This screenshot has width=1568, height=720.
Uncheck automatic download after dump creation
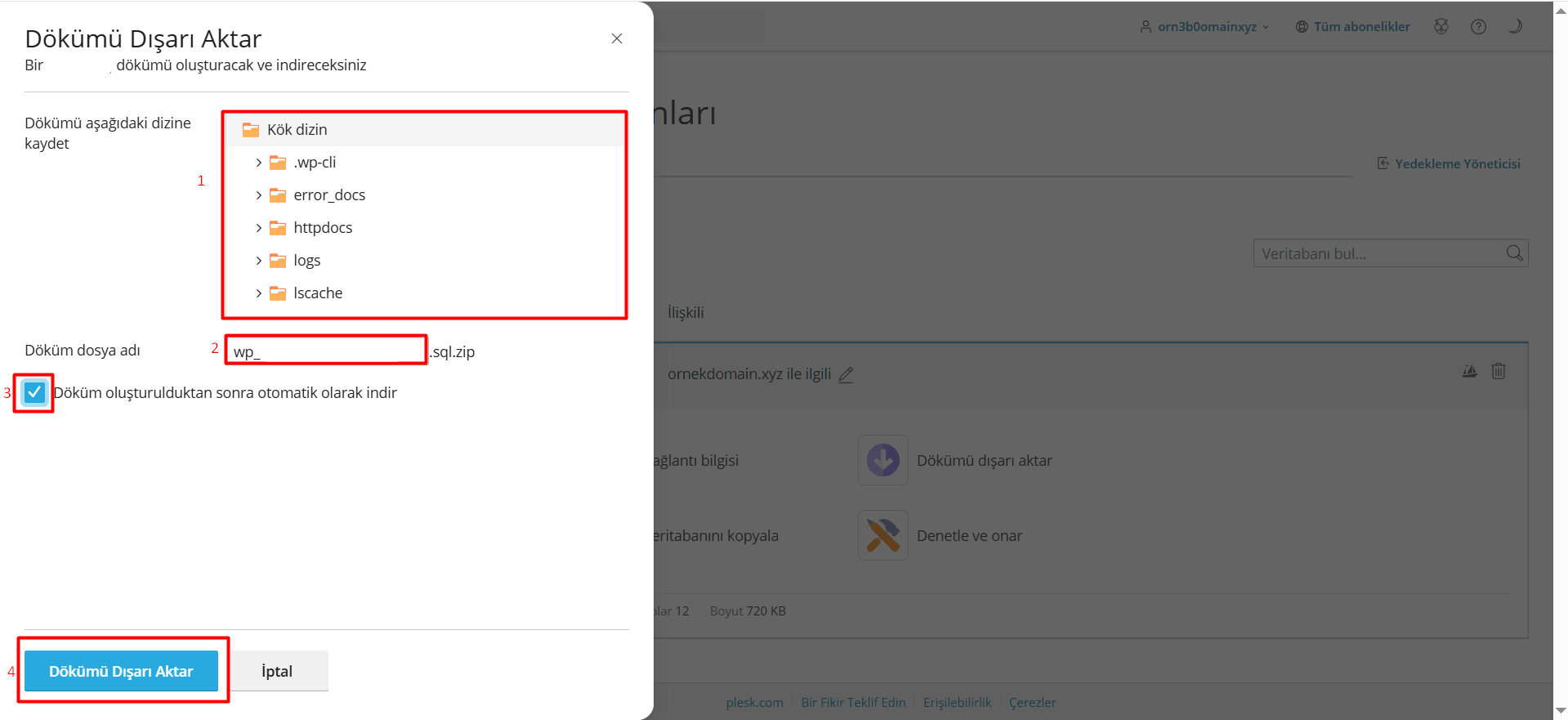34,392
